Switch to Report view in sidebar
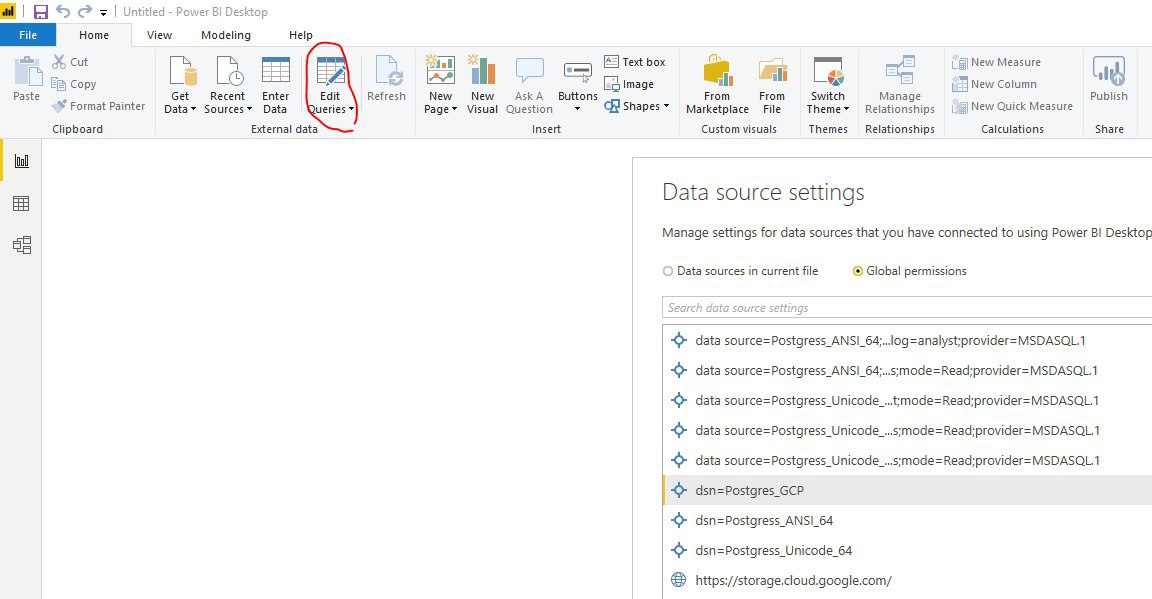Image resolution: width=1152 pixels, height=599 pixels. pyautogui.click(x=21, y=161)
